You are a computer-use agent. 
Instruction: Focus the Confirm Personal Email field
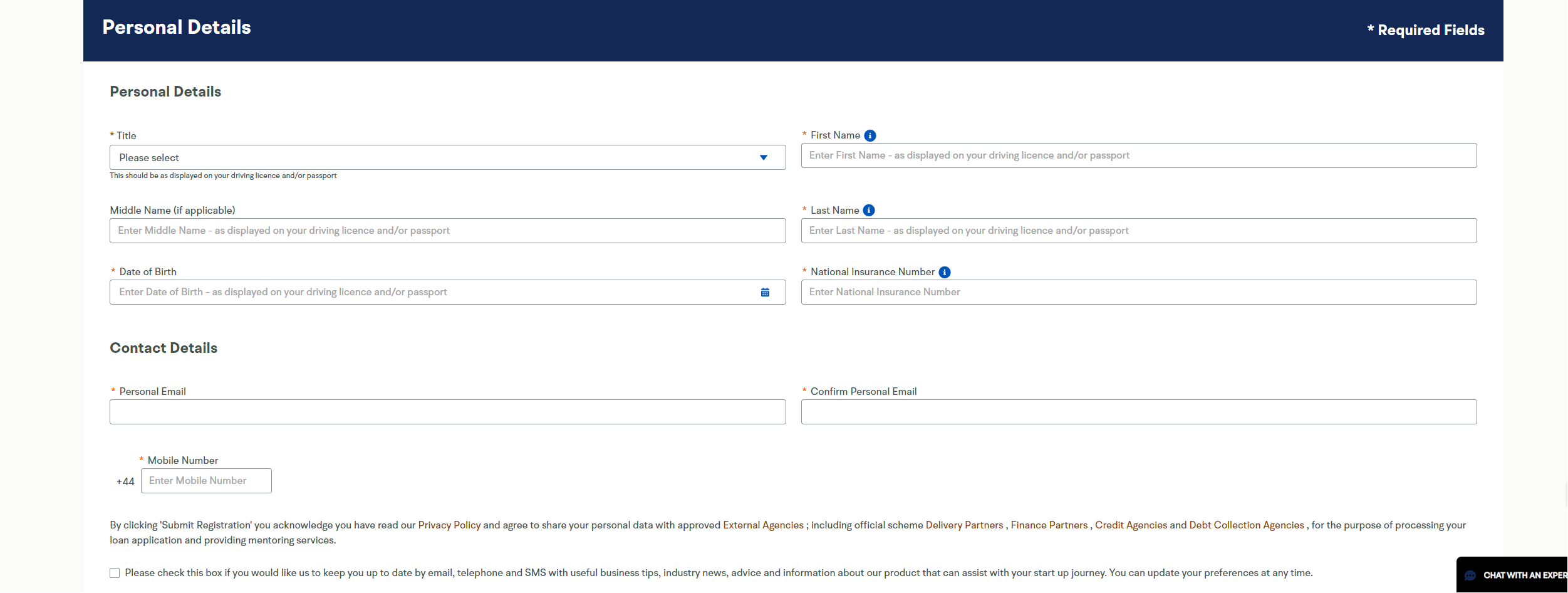[1138, 412]
